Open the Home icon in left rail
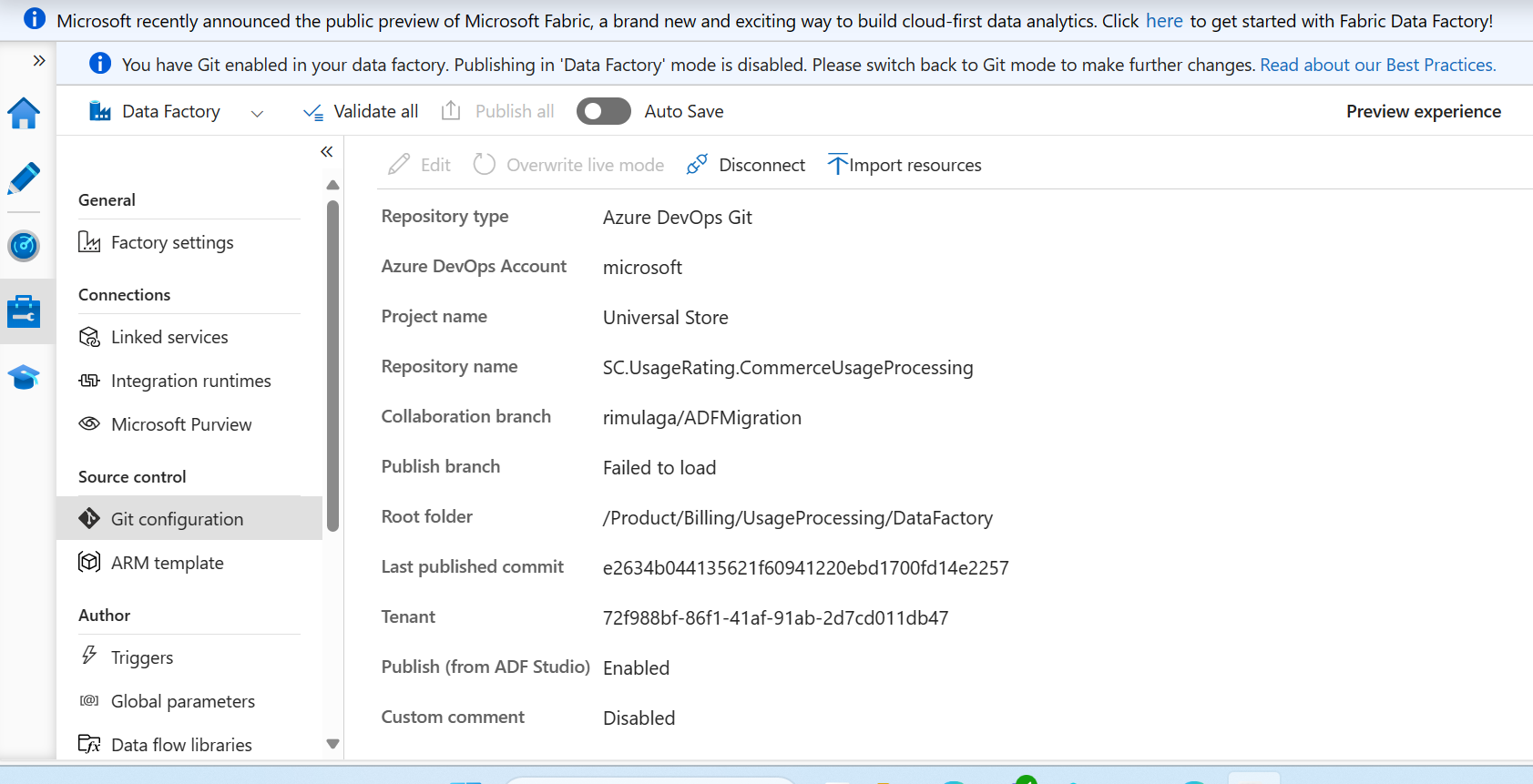Viewport: 1533px width, 784px height. (x=24, y=114)
